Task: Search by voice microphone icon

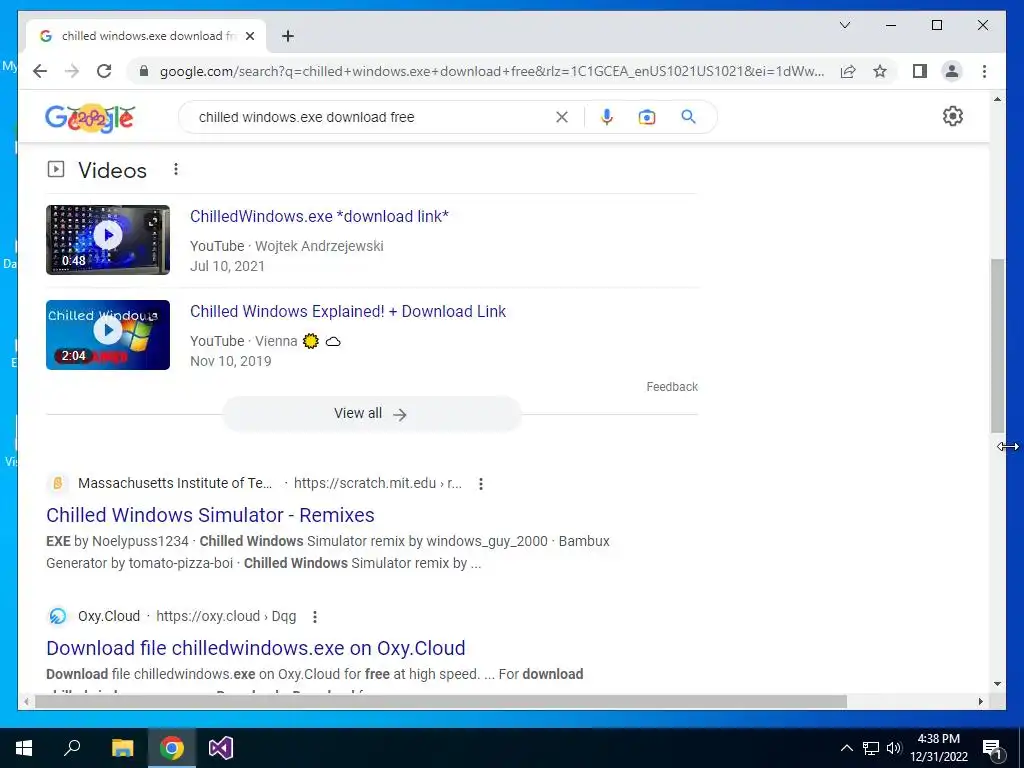Action: tap(607, 117)
